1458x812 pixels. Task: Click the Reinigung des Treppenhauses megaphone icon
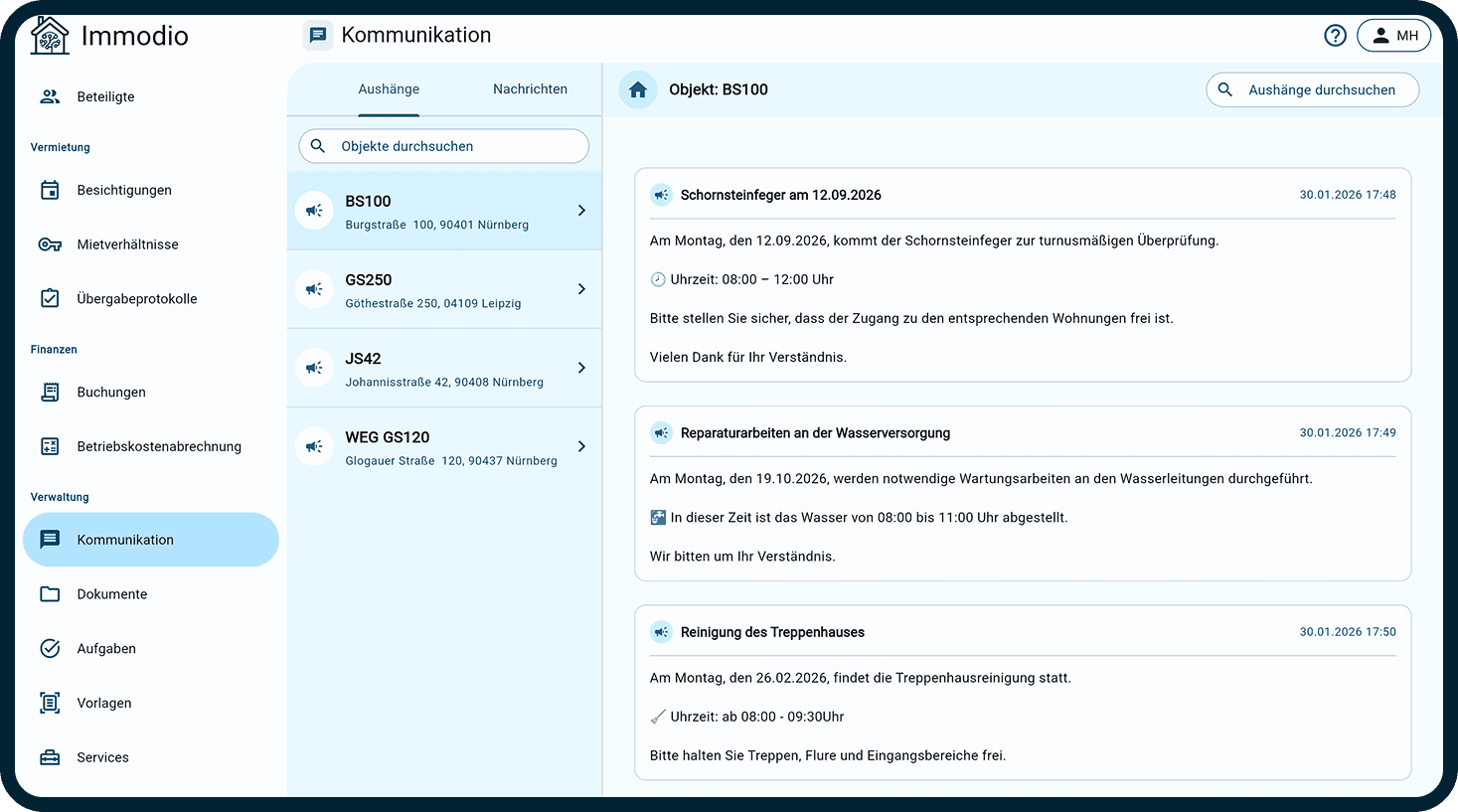point(661,632)
